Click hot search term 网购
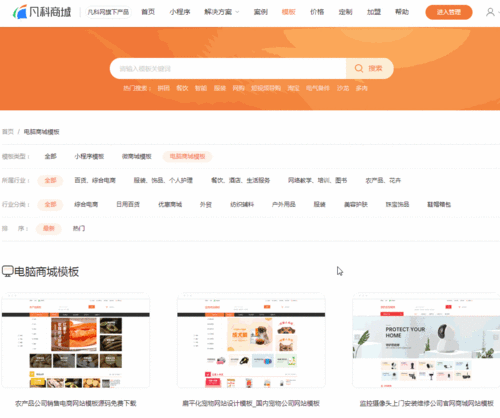The image size is (500, 418). tap(239, 88)
